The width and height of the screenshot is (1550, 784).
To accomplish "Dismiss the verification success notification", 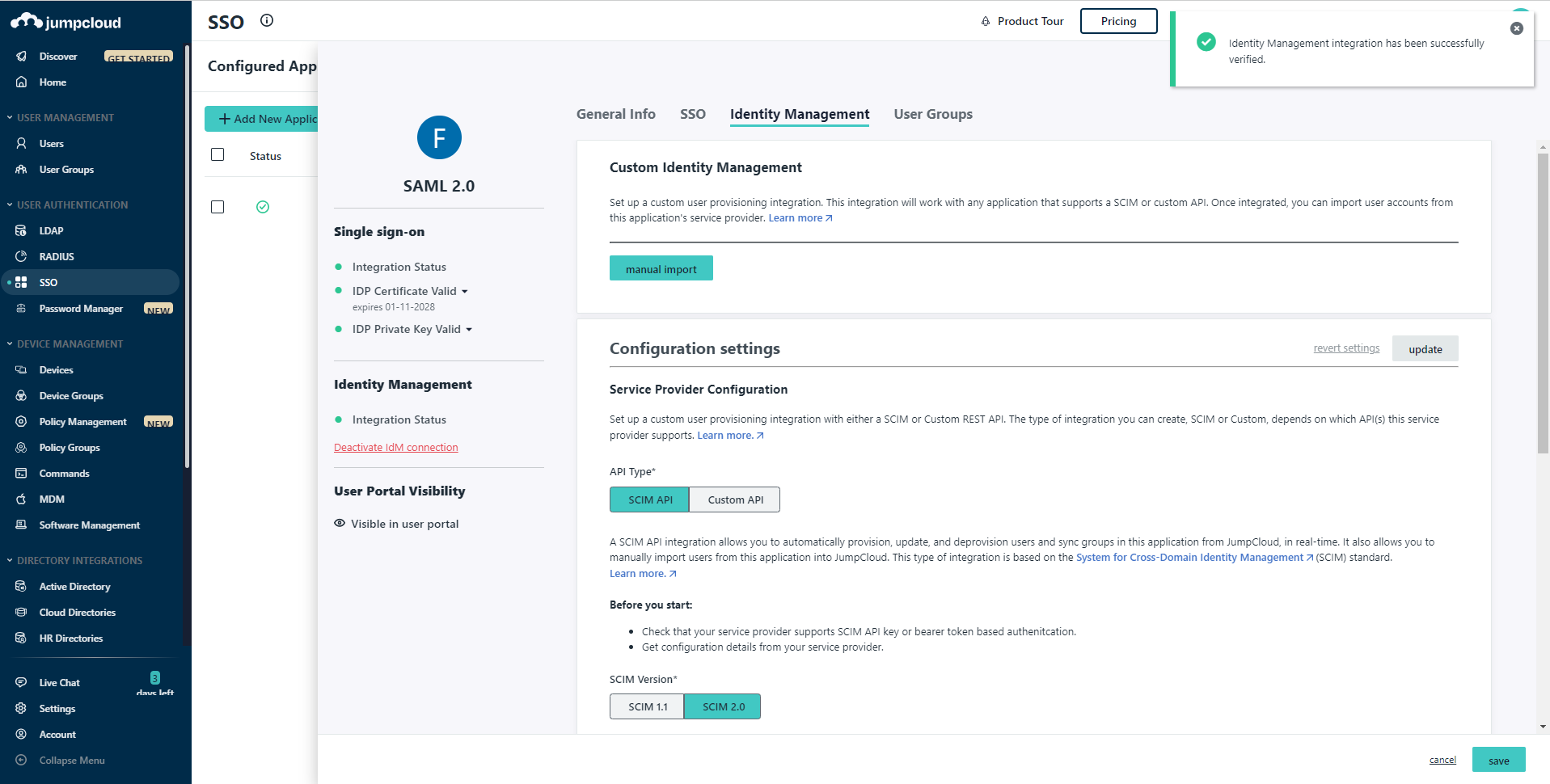I will pyautogui.click(x=1517, y=28).
